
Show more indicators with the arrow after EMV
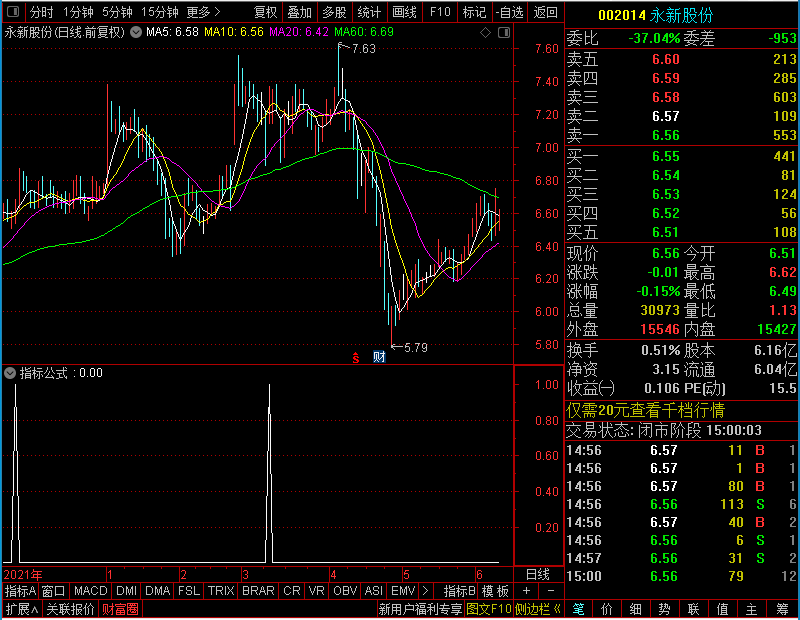pos(426,591)
